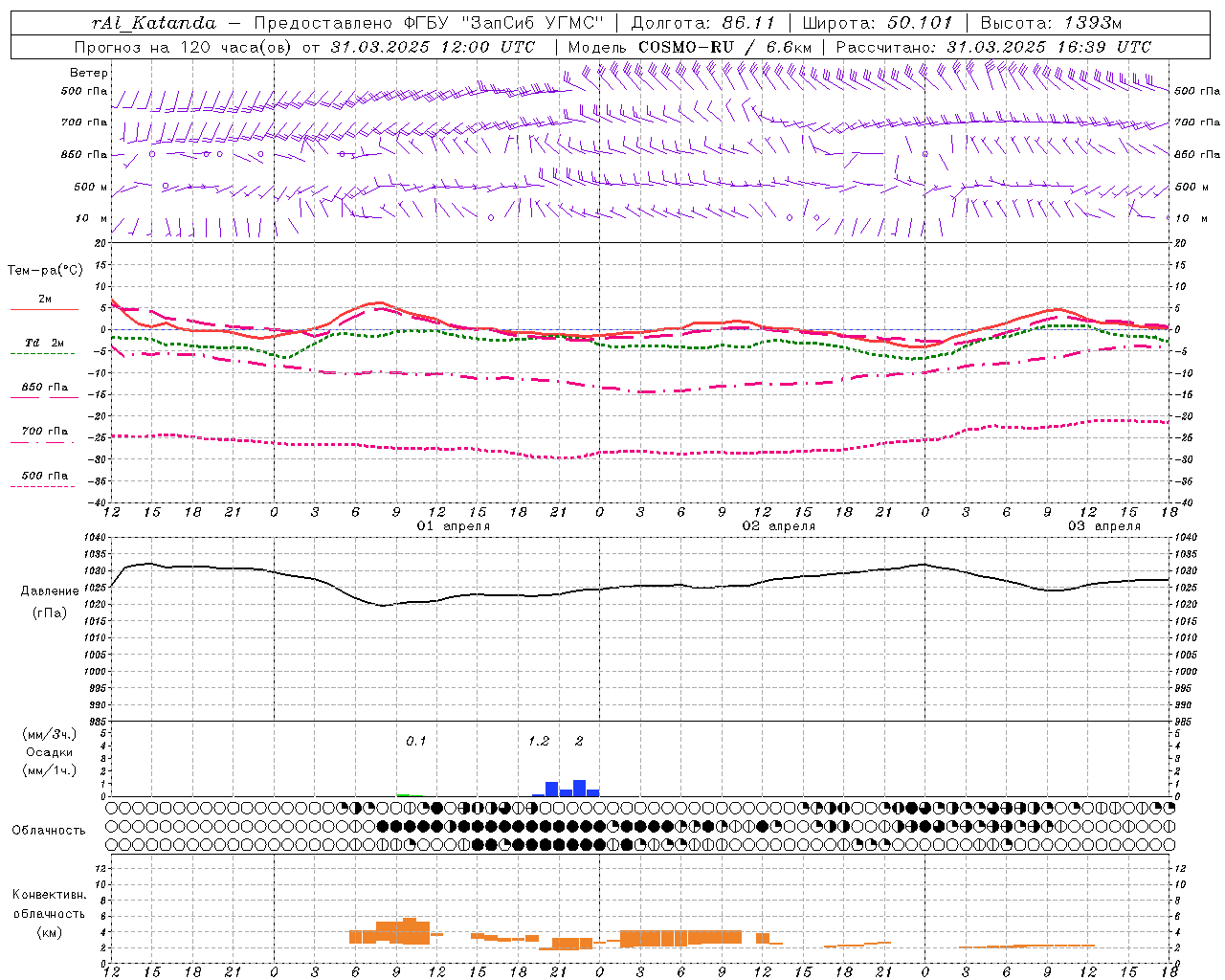Click the Широта: 50.101 header field

pos(878,23)
